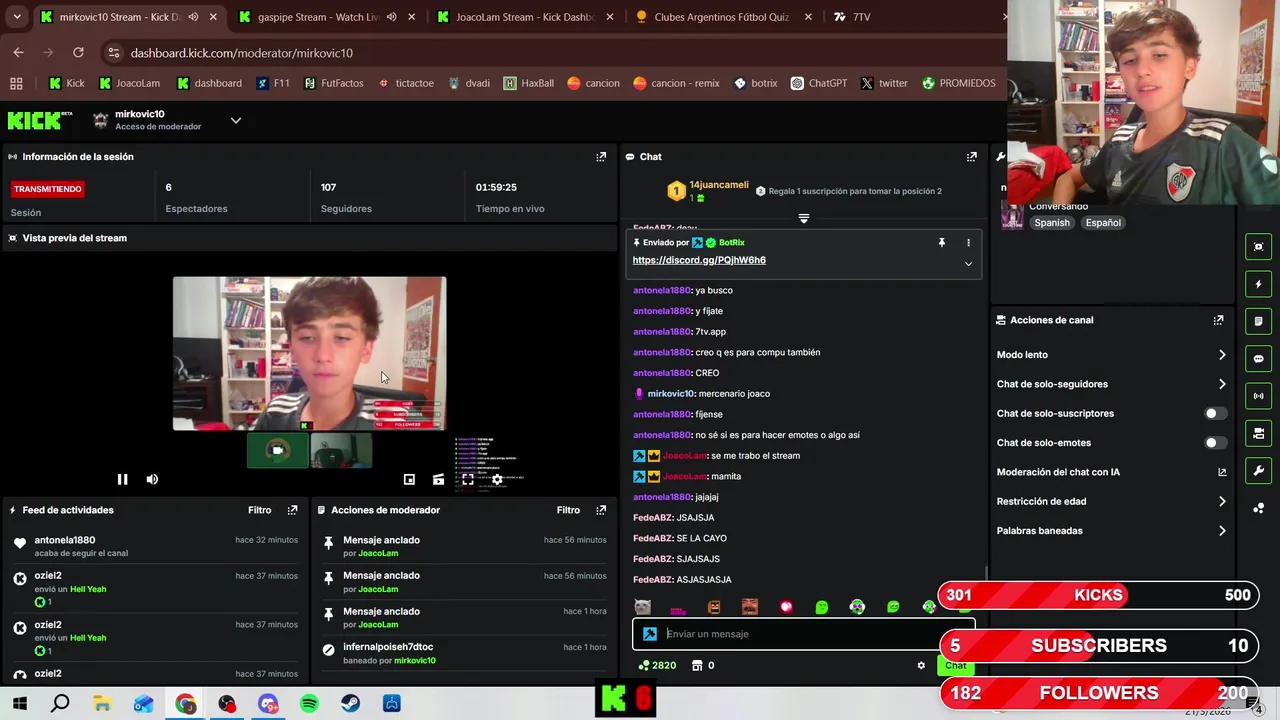Click the Español tag chip
Viewport: 1280px width, 720px height.
pyautogui.click(x=1103, y=223)
